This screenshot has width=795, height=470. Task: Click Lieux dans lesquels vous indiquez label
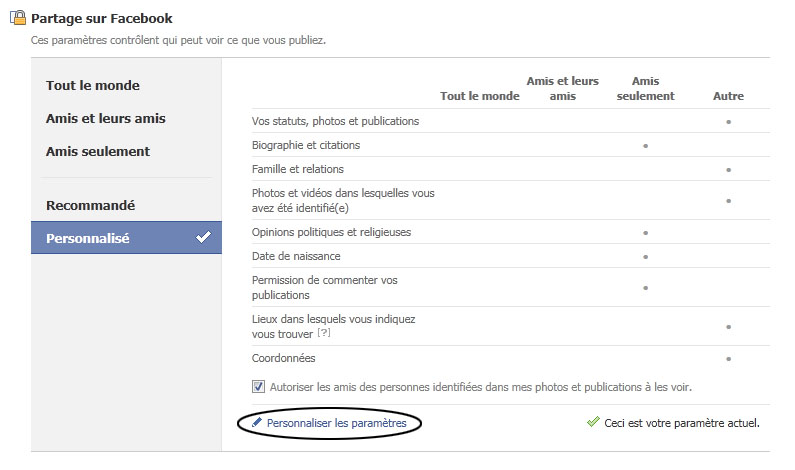click(334, 327)
